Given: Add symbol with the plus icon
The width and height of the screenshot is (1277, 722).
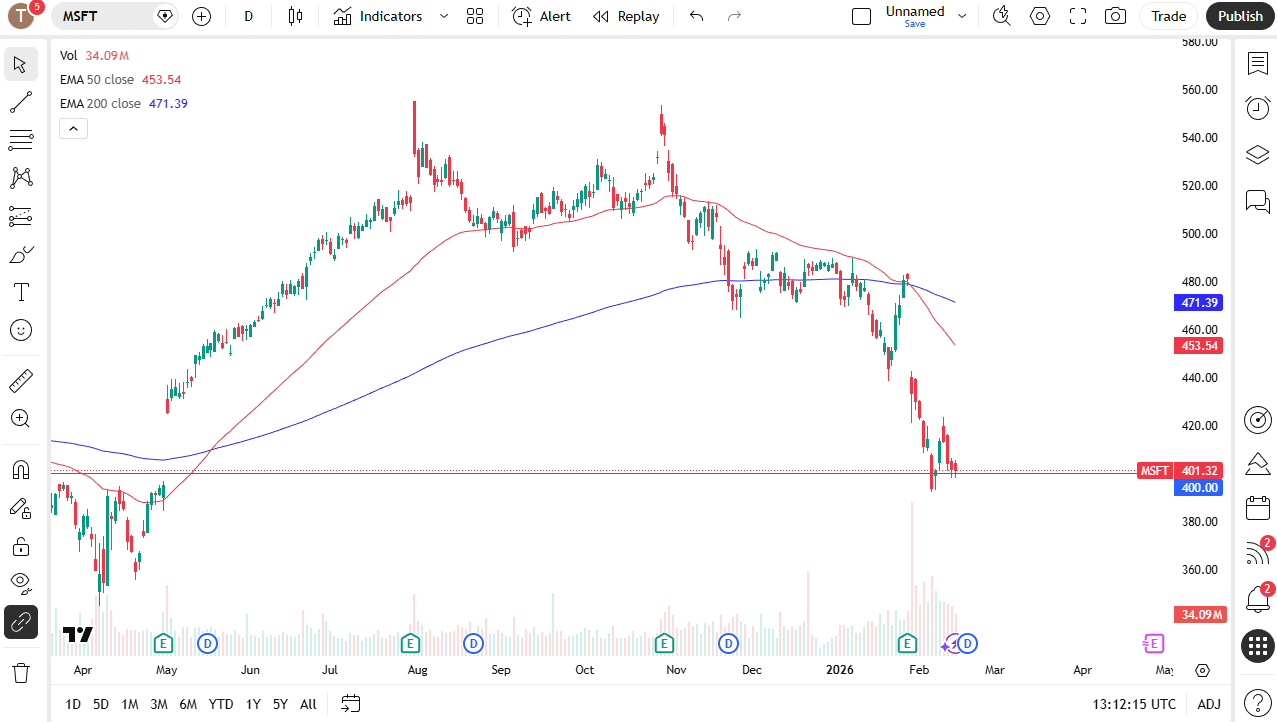Looking at the screenshot, I should tap(201, 16).
